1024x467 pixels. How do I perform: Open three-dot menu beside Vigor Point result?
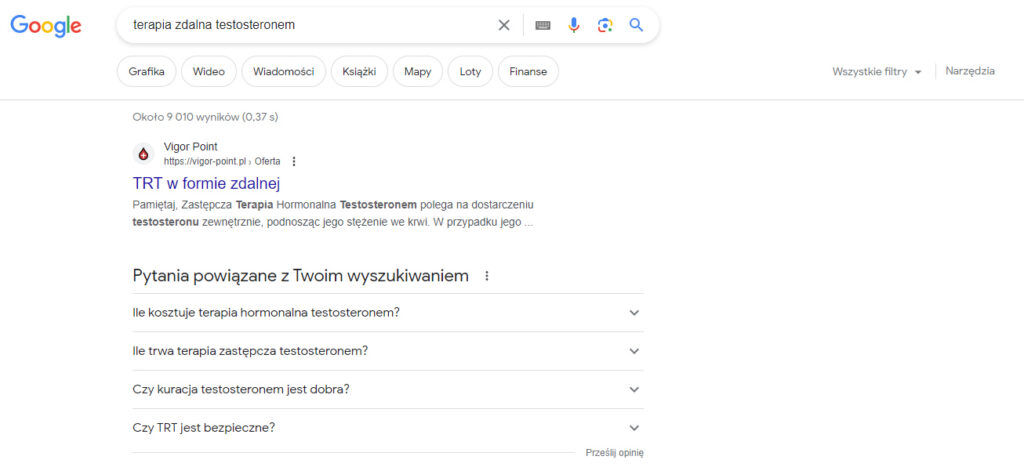point(294,161)
